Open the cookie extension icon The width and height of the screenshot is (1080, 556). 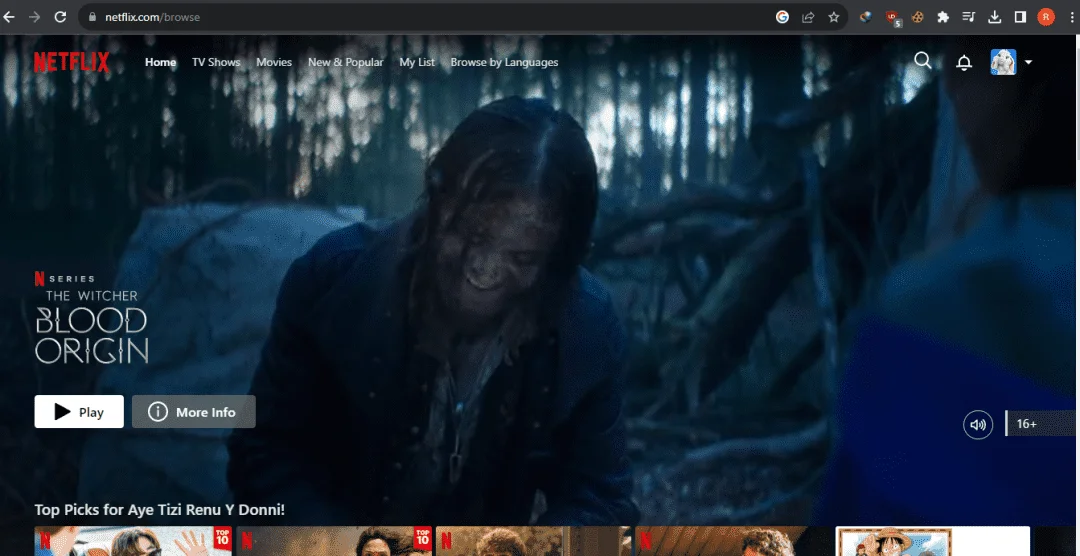pos(917,17)
